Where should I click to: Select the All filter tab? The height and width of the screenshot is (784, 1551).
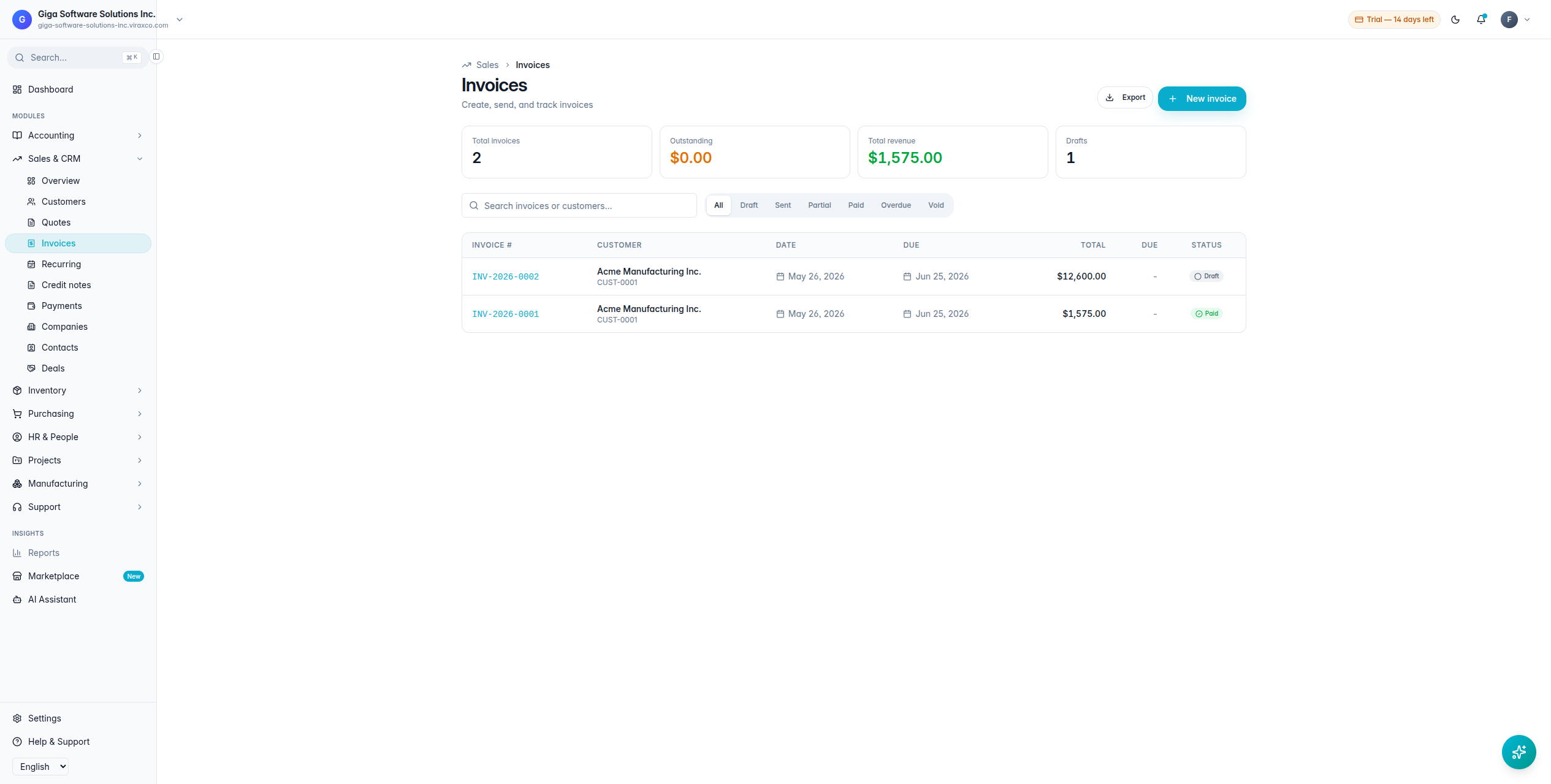point(718,205)
